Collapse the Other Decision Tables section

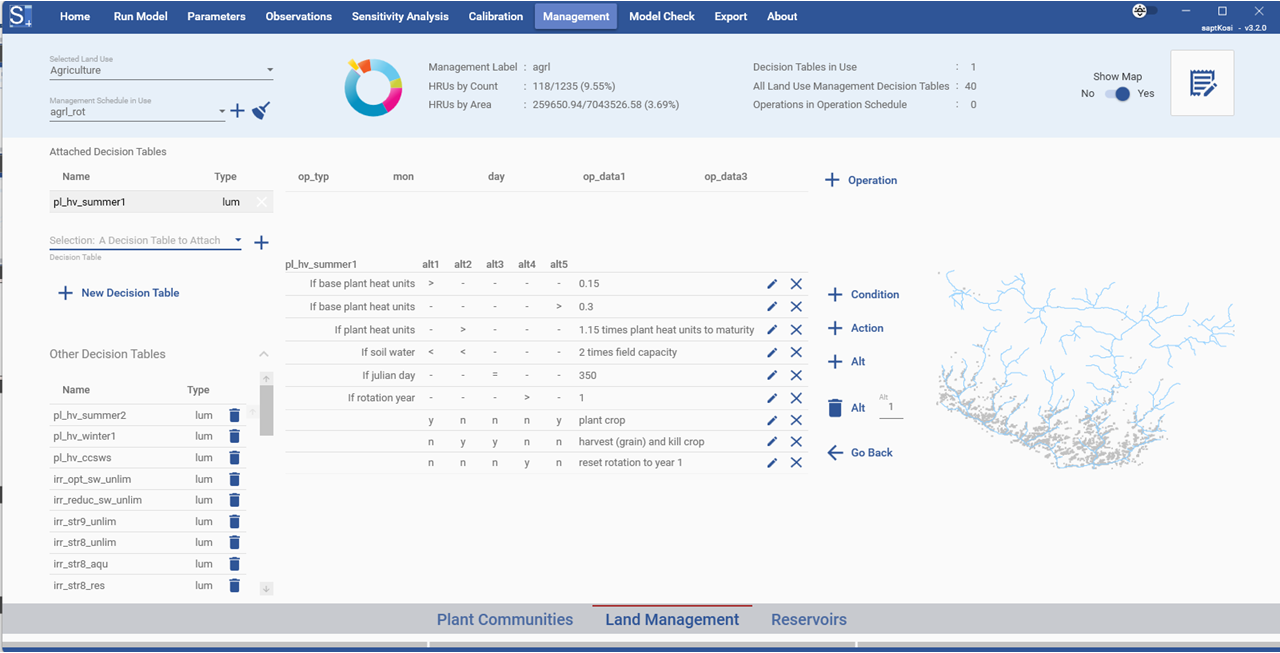click(263, 354)
